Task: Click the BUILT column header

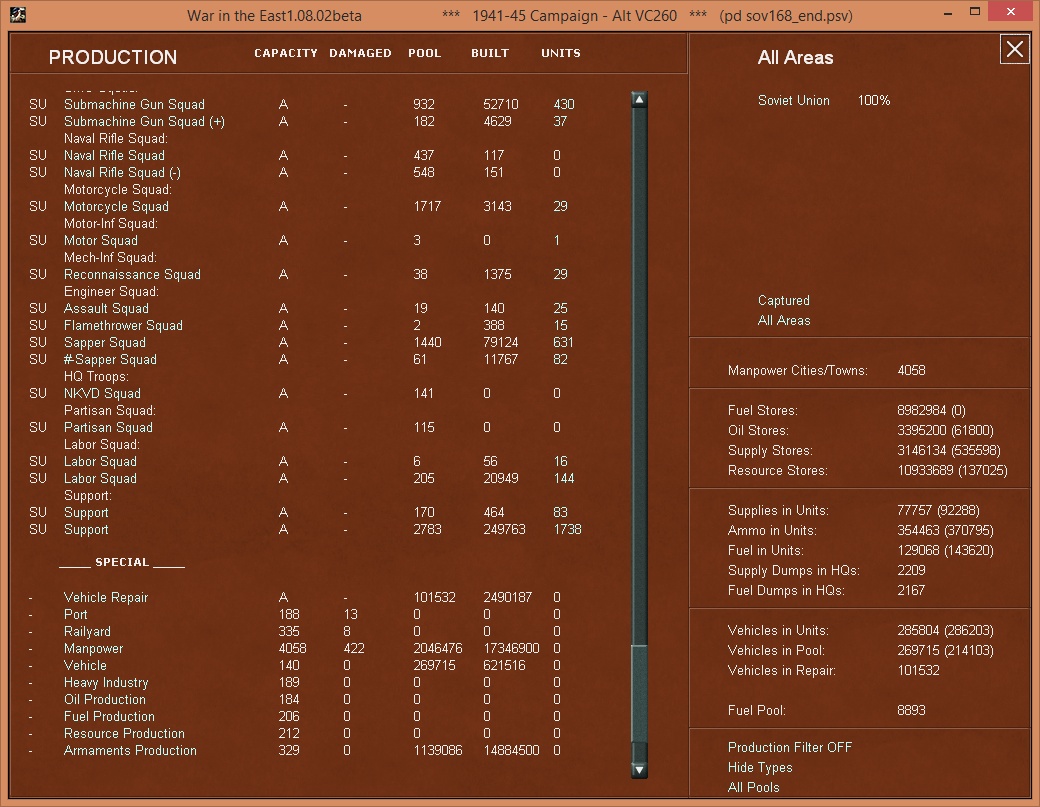Action: [489, 53]
